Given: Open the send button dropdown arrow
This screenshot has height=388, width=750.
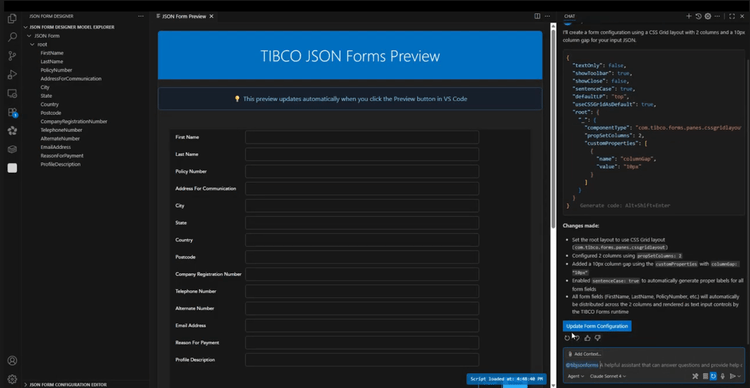Looking at the screenshot, I should (x=739, y=377).
